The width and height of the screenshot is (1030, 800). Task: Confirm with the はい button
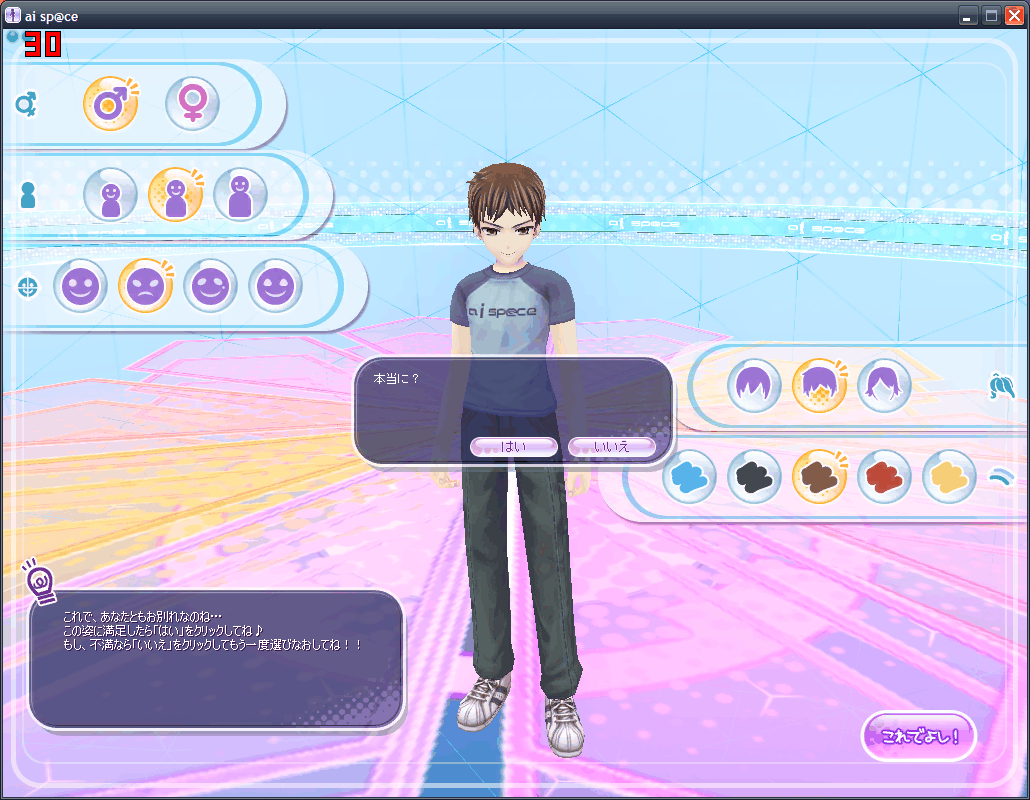(x=514, y=447)
